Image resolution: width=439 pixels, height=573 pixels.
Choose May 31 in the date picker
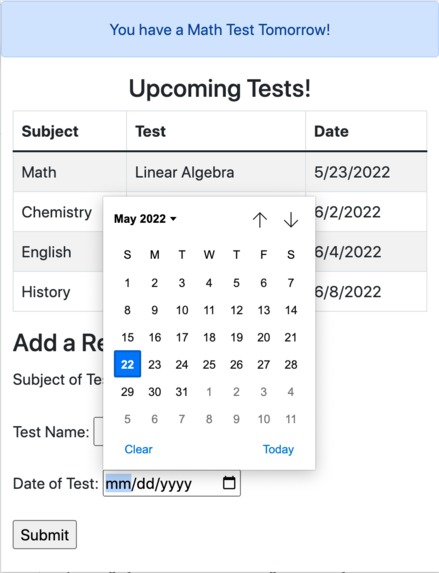[x=182, y=392]
